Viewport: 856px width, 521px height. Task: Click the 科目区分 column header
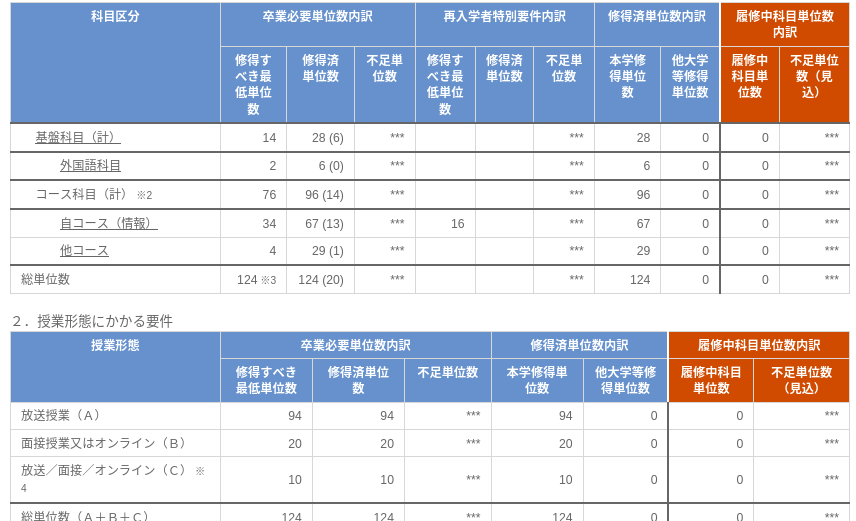pyautogui.click(x=115, y=17)
